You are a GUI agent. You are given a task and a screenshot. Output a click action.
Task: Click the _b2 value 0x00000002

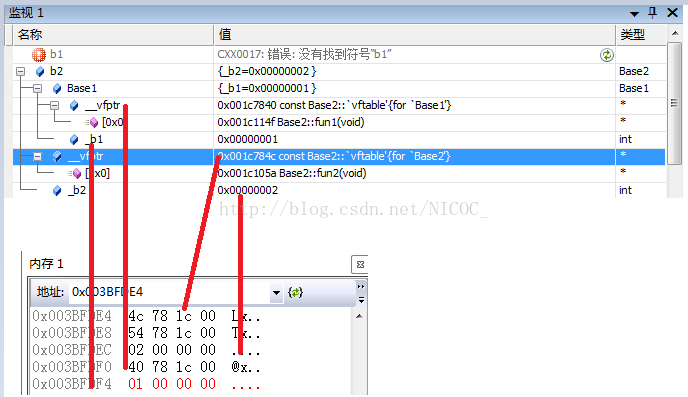tap(247, 190)
